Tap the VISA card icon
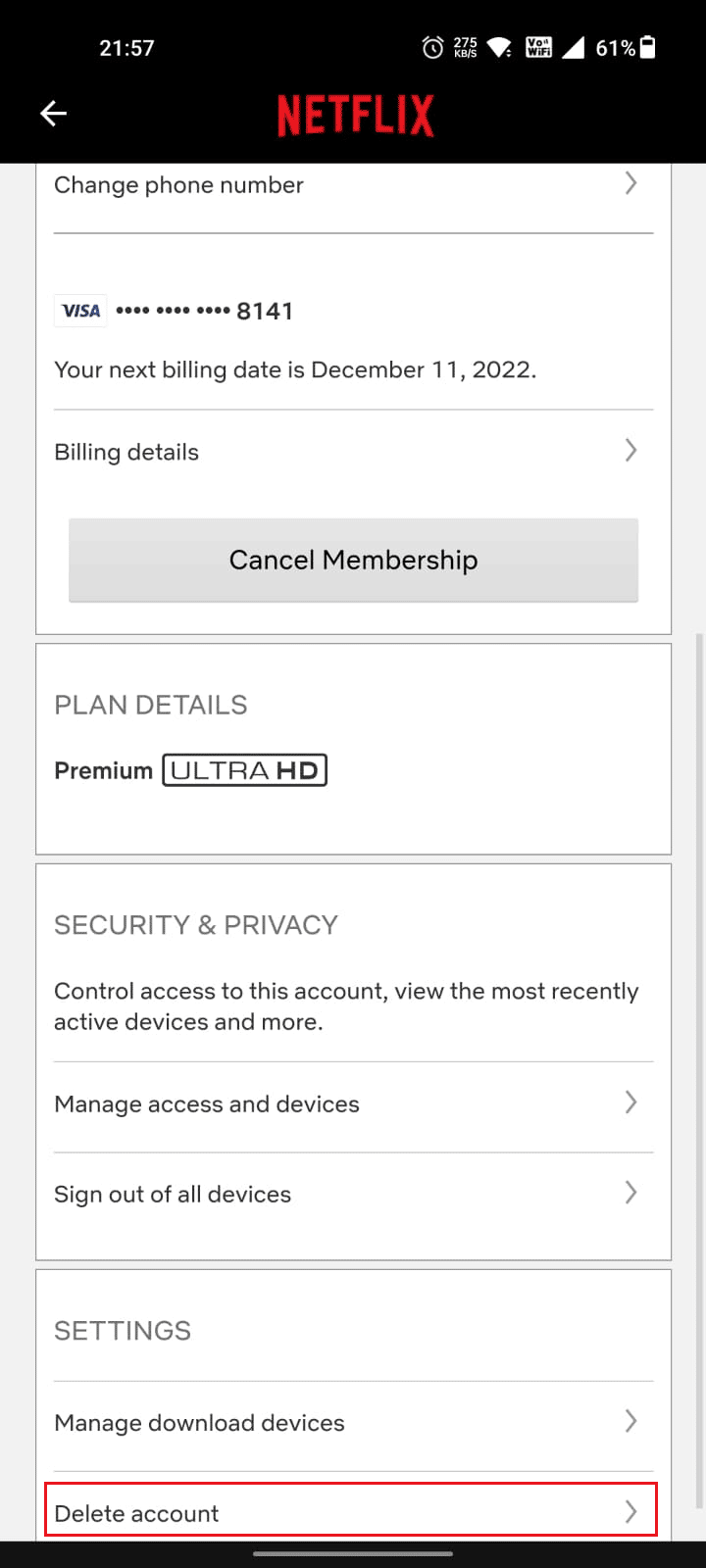The height and width of the screenshot is (1568, 706). coord(79,310)
